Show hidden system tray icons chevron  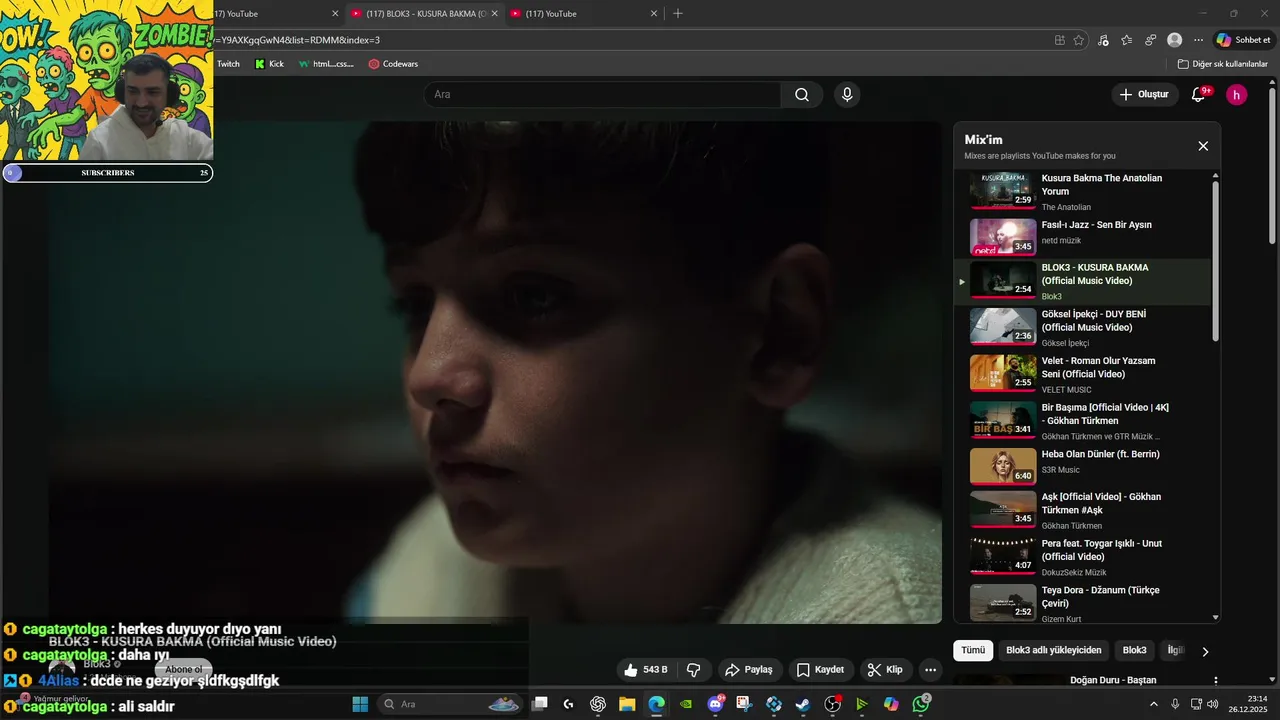1153,704
